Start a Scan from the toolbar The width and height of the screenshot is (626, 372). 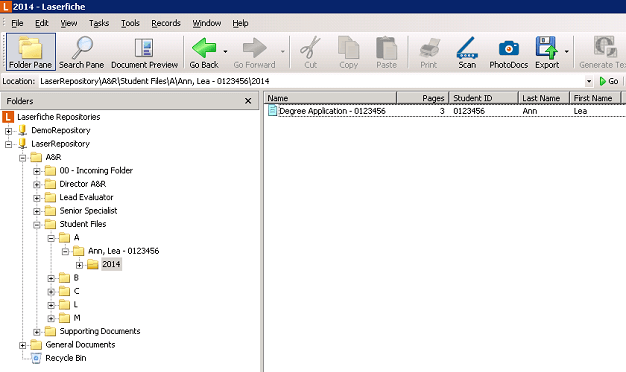click(x=467, y=52)
